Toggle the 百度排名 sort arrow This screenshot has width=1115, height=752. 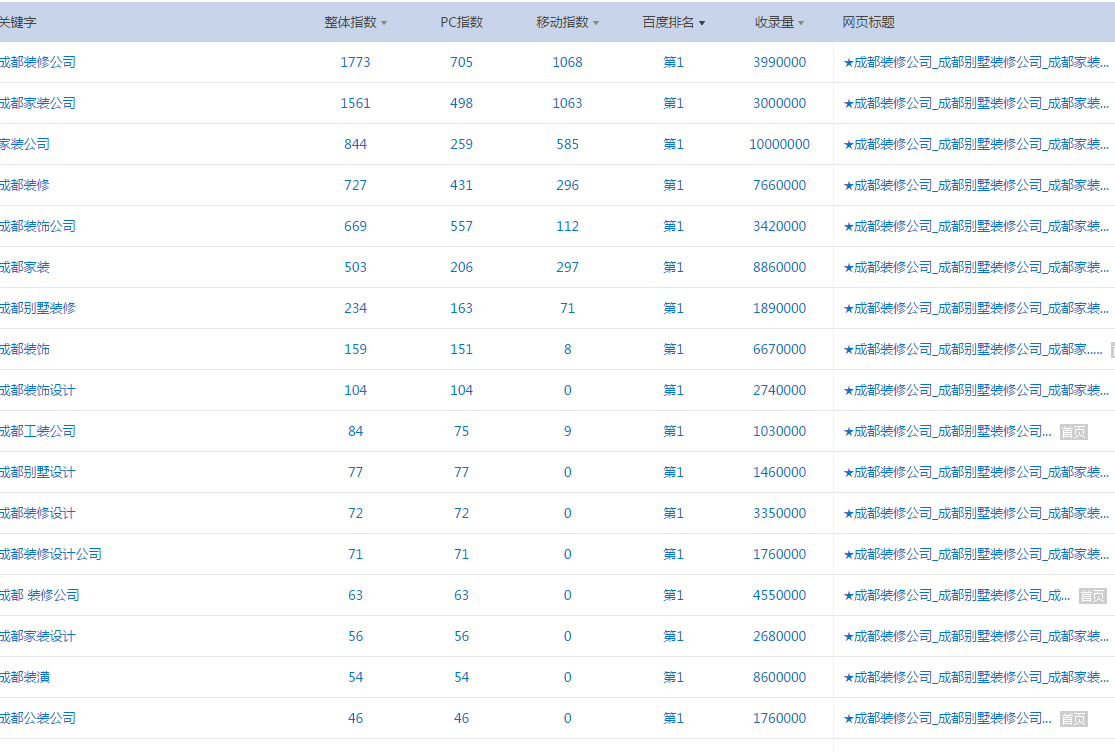[x=702, y=23]
